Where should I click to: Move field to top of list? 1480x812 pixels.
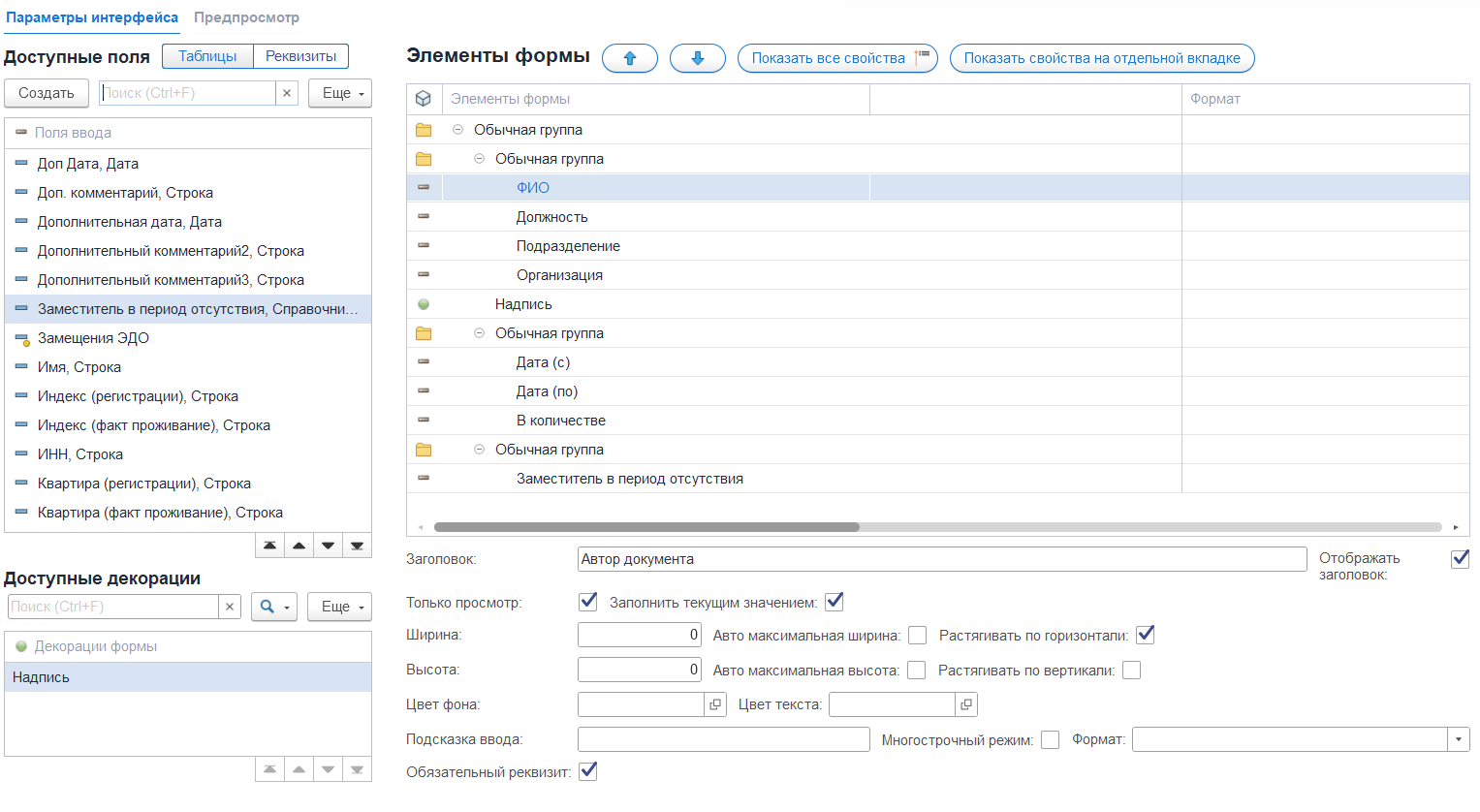[270, 546]
